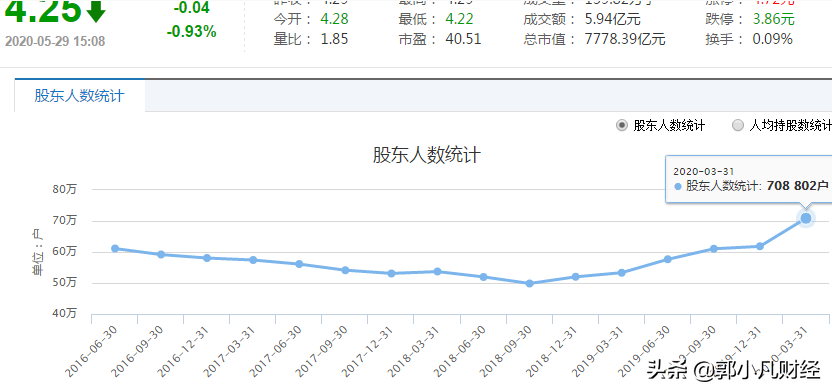The width and height of the screenshot is (832, 392).
Task: Click the 80万 y-axis label
Action: pos(66,189)
